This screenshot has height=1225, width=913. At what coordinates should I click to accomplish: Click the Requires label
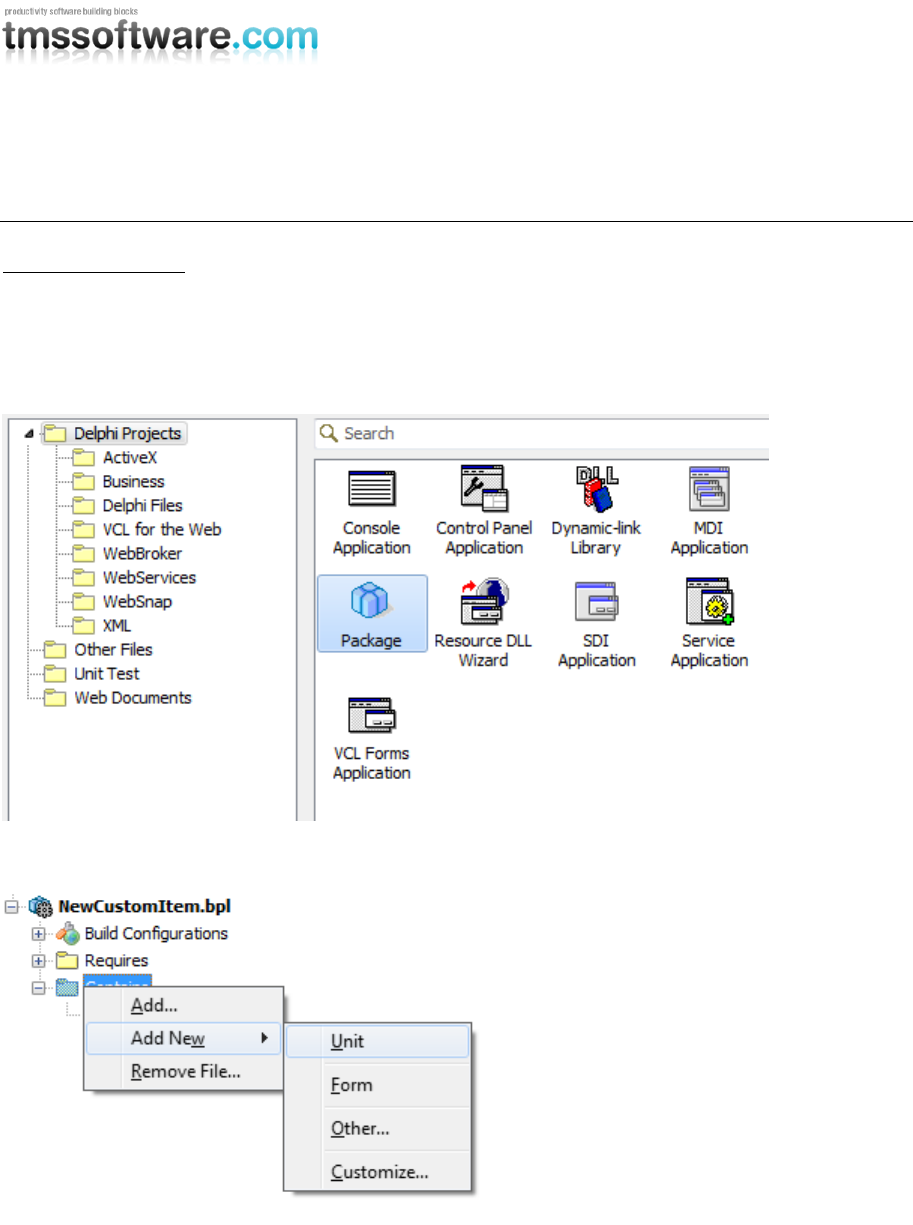point(116,961)
